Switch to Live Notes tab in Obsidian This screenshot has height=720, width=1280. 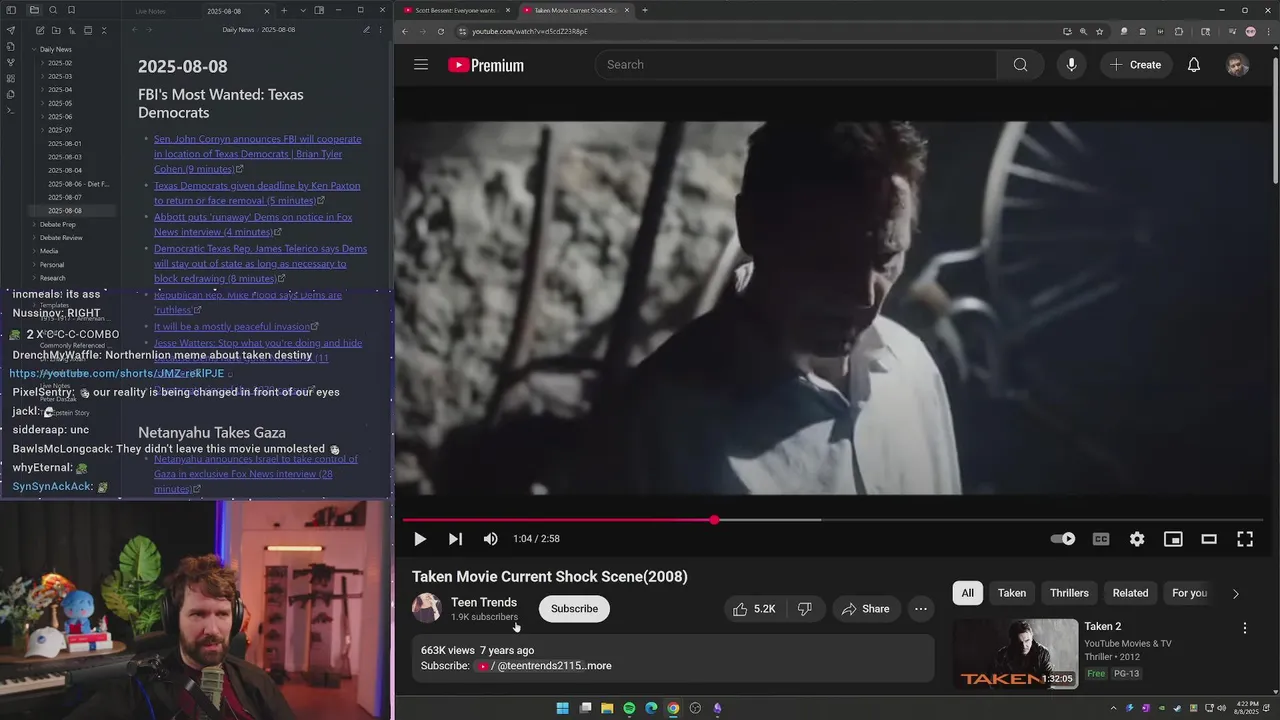coord(150,11)
